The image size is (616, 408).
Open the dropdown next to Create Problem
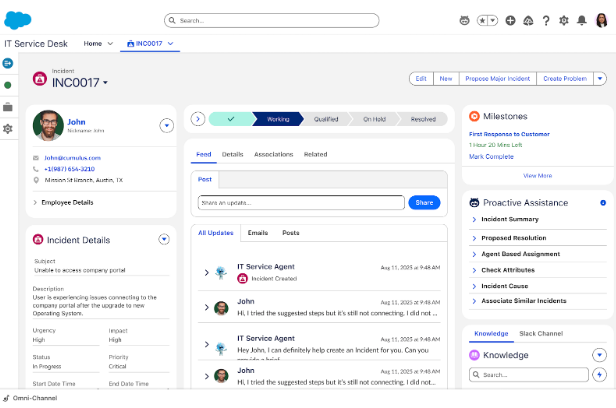600,78
